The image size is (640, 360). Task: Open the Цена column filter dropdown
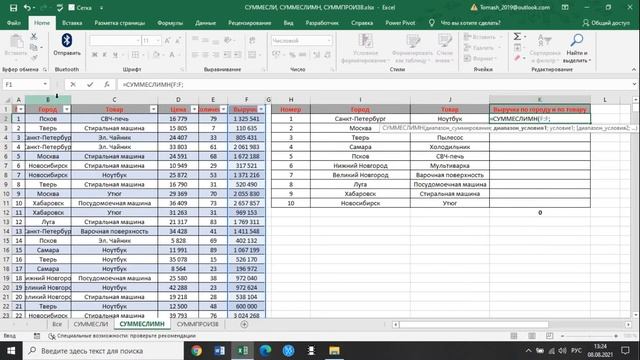point(194,109)
